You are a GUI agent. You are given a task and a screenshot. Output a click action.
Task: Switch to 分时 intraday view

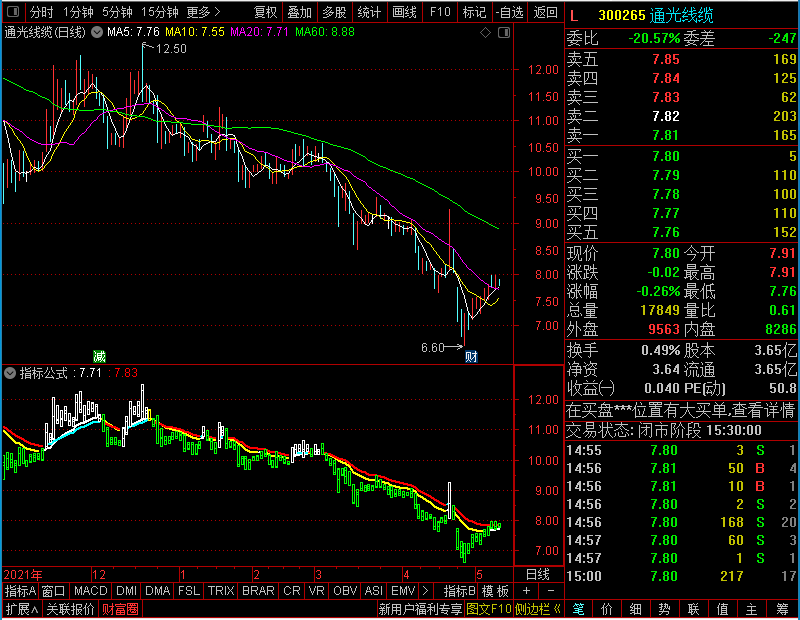pyautogui.click(x=41, y=12)
